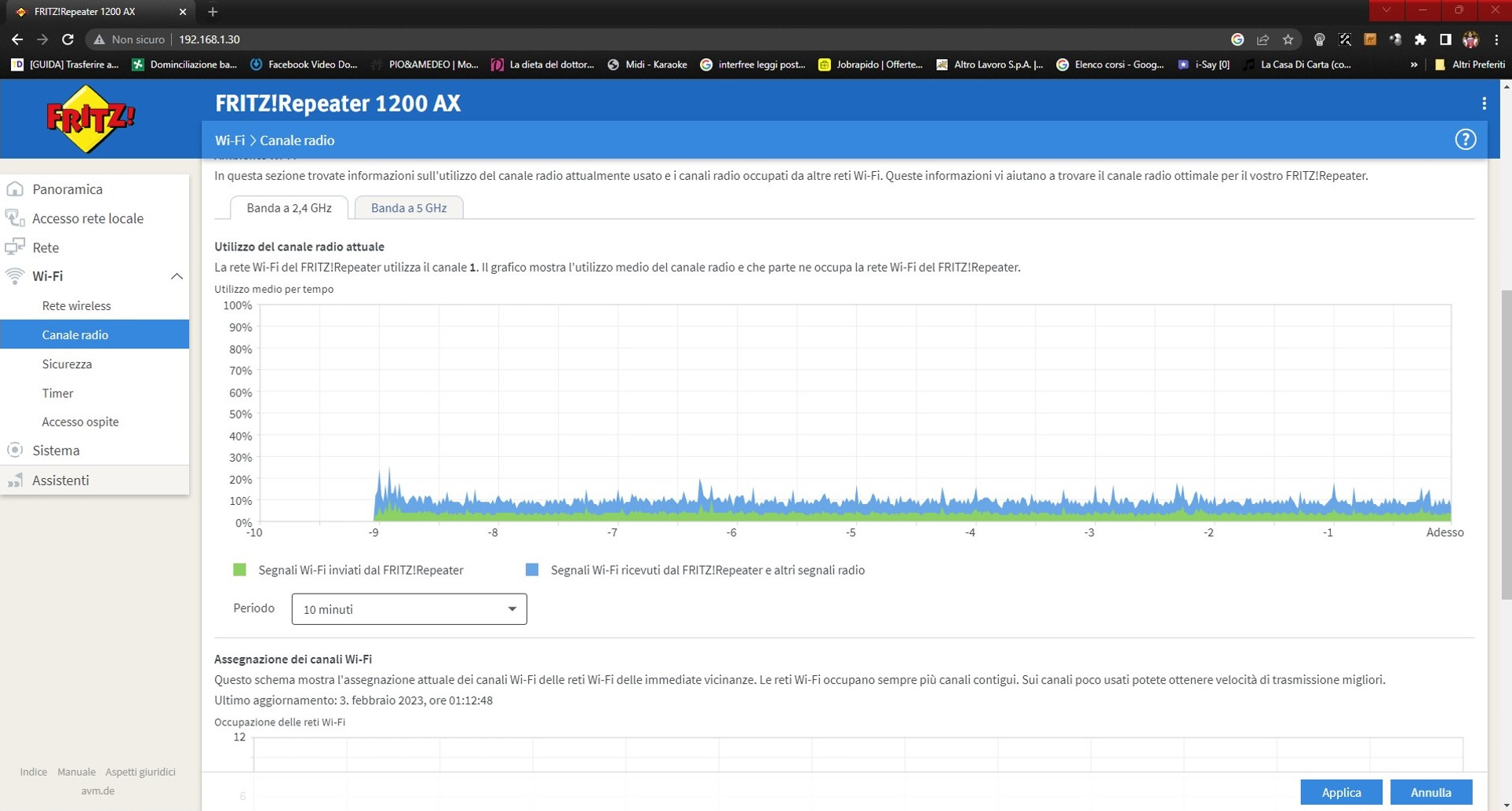Click the Panoramica house icon
The height and width of the screenshot is (811, 1512).
pos(15,189)
